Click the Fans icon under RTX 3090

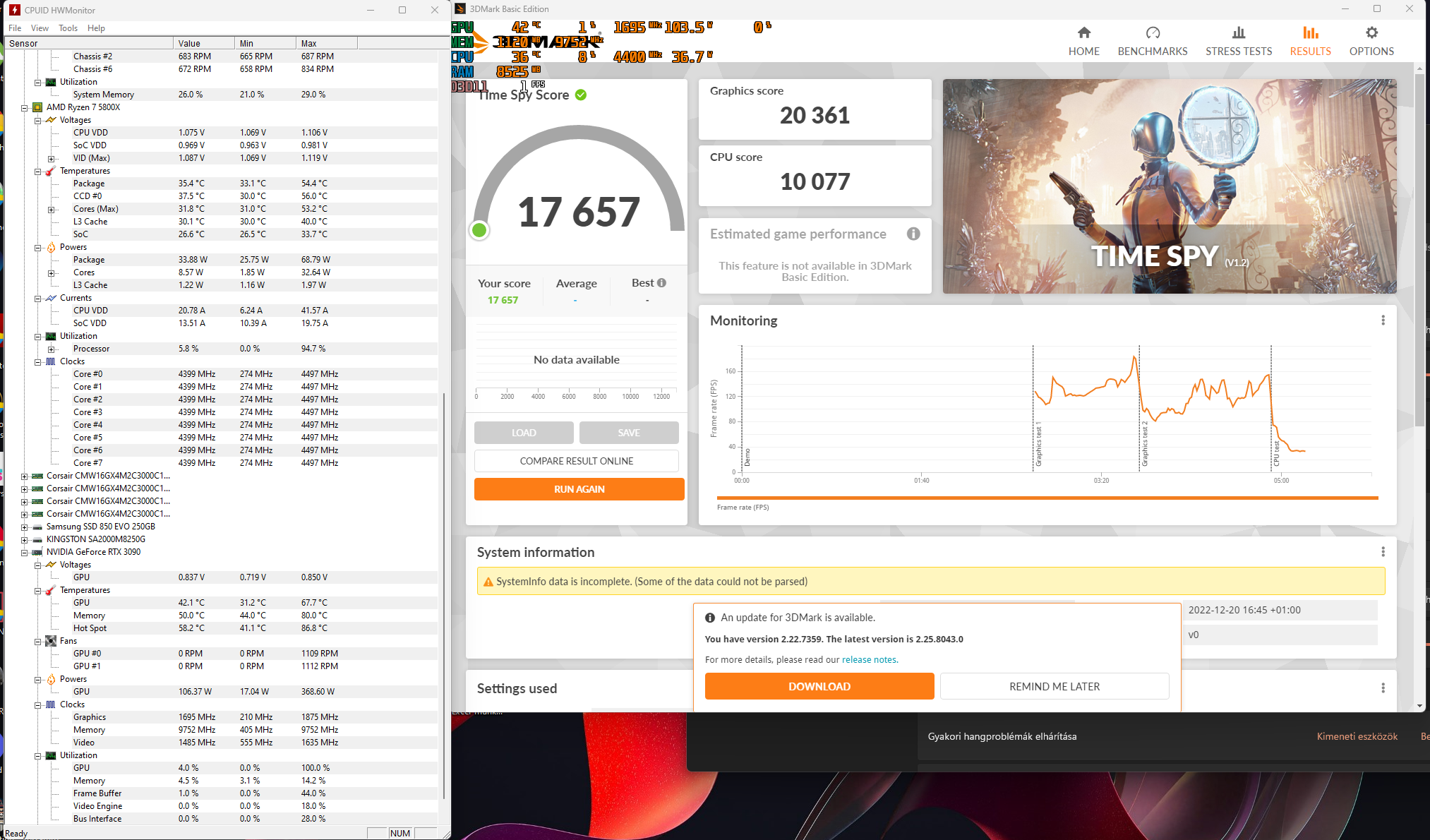pos(51,641)
